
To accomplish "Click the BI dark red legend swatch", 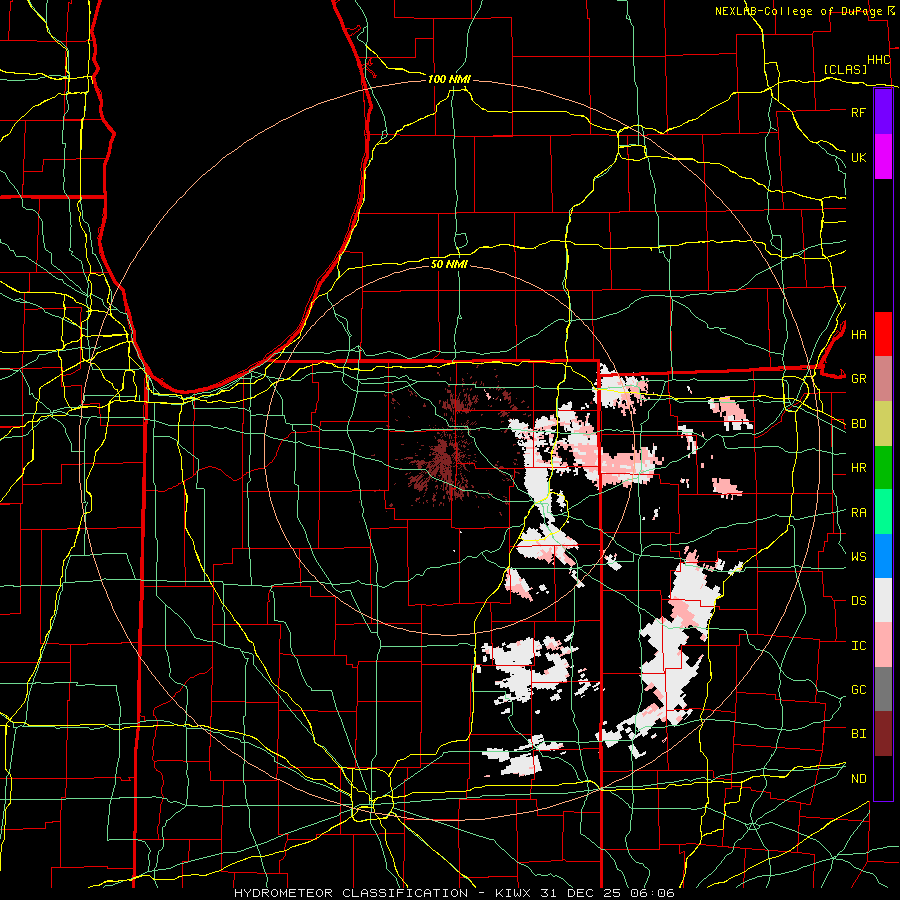I will pyautogui.click(x=883, y=734).
